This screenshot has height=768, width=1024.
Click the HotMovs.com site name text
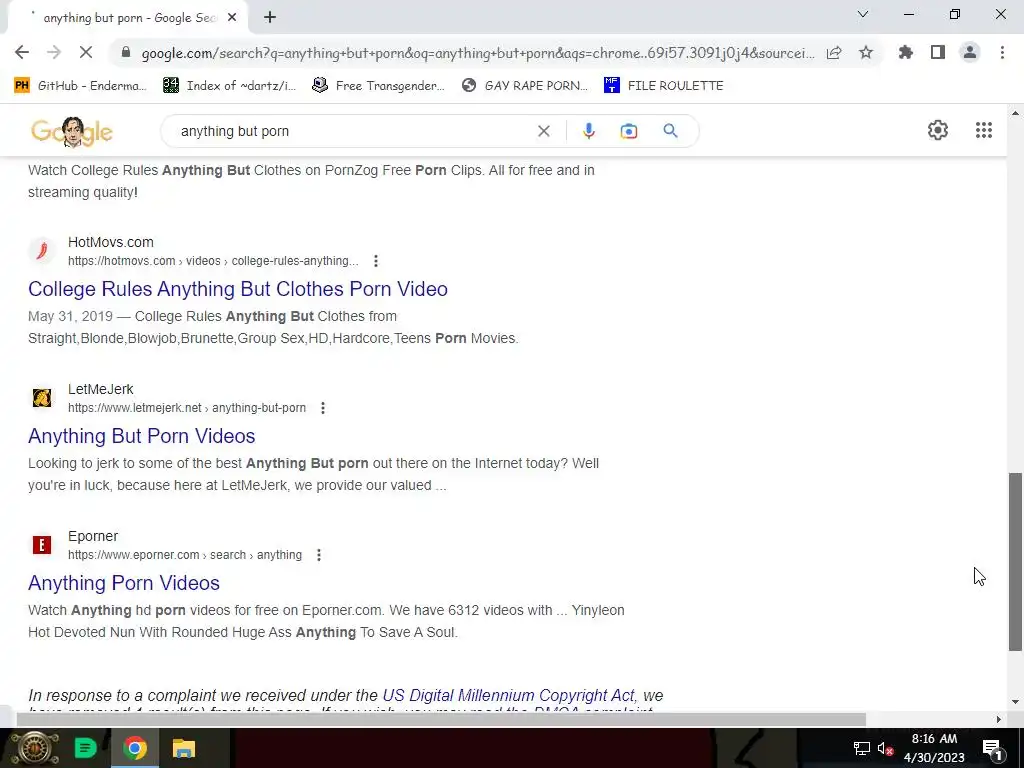pos(111,242)
